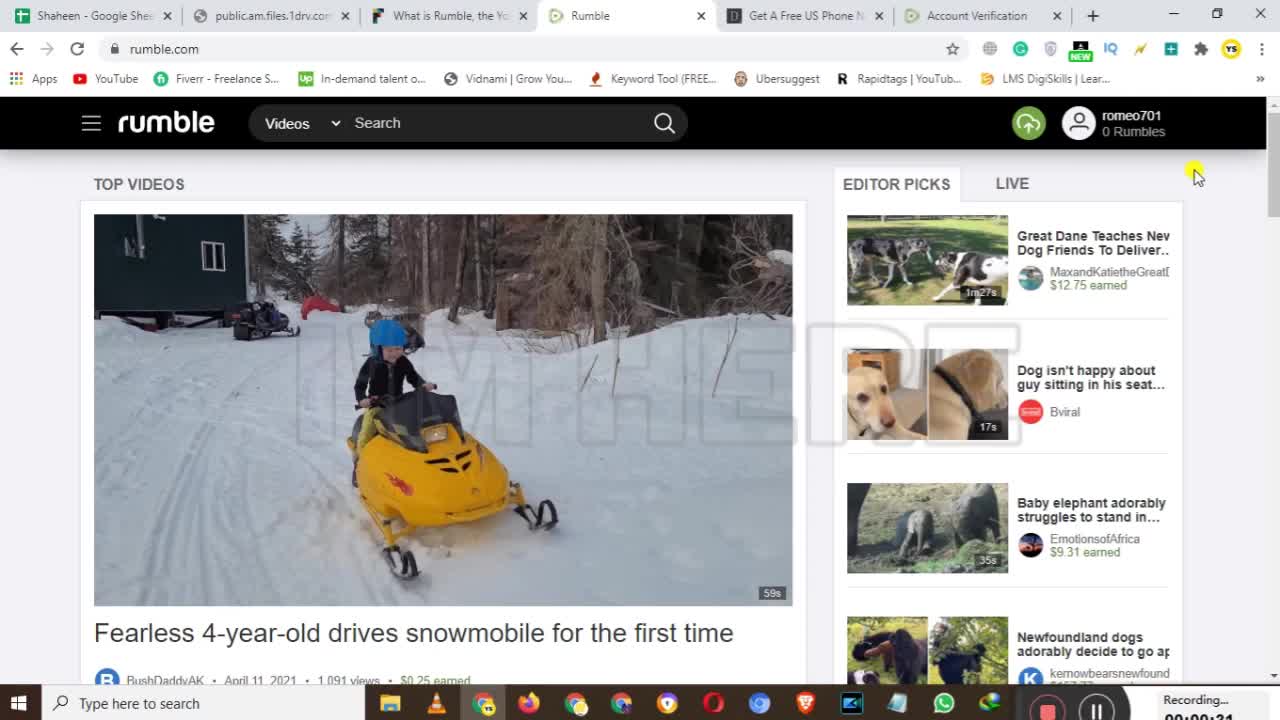Open Brave browser from taskbar

tap(805, 703)
